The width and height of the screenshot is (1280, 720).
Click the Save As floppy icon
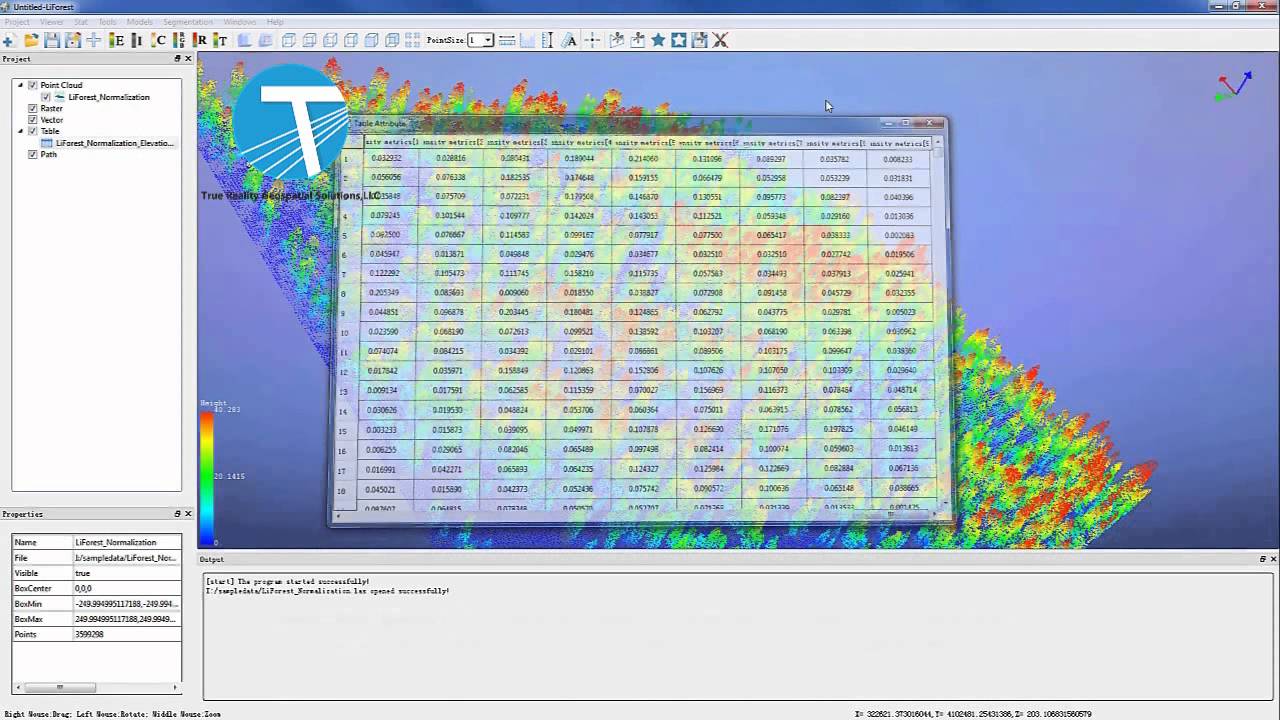pyautogui.click(x=73, y=40)
